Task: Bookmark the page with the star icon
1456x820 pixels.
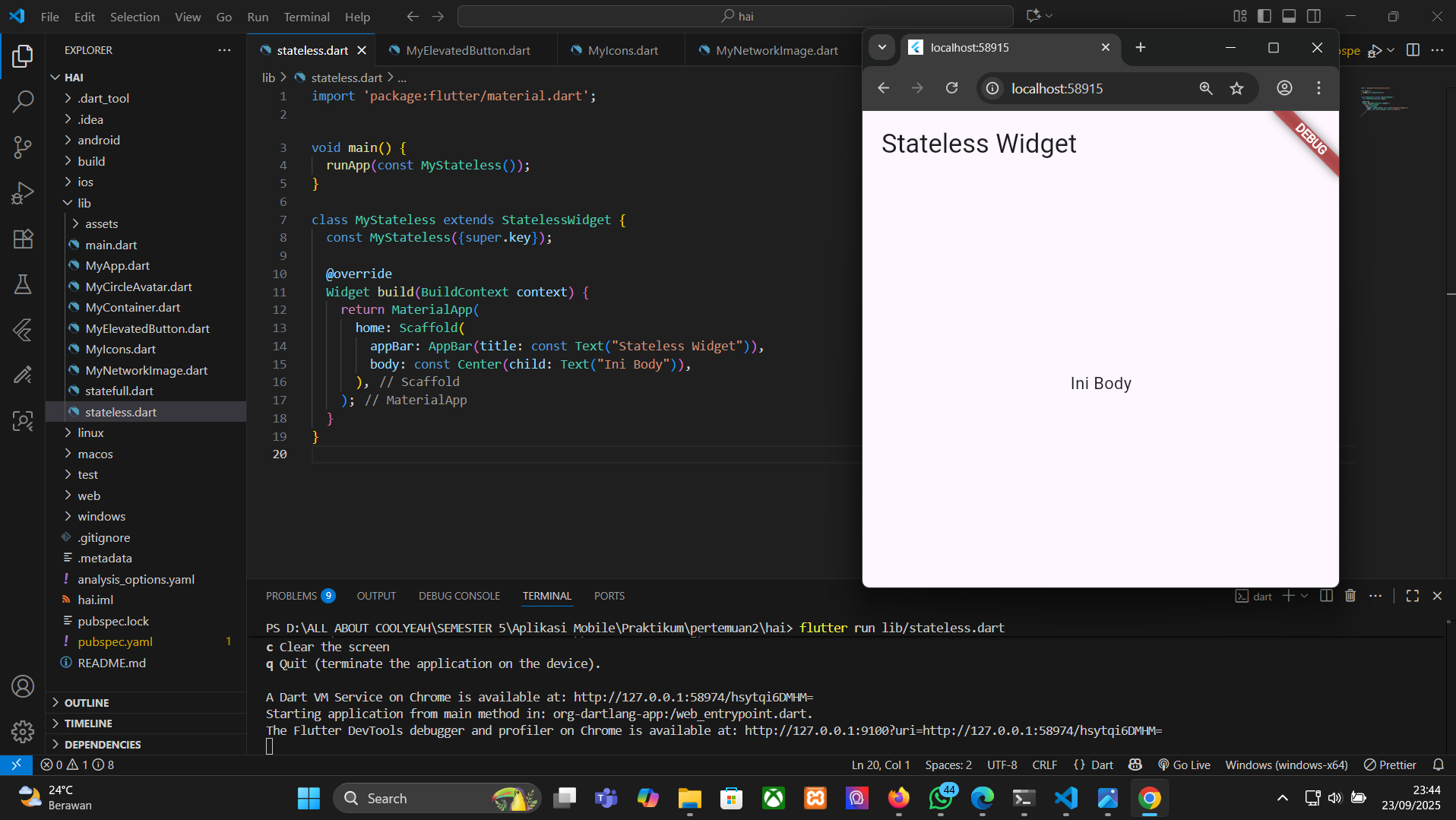Action: click(x=1237, y=88)
